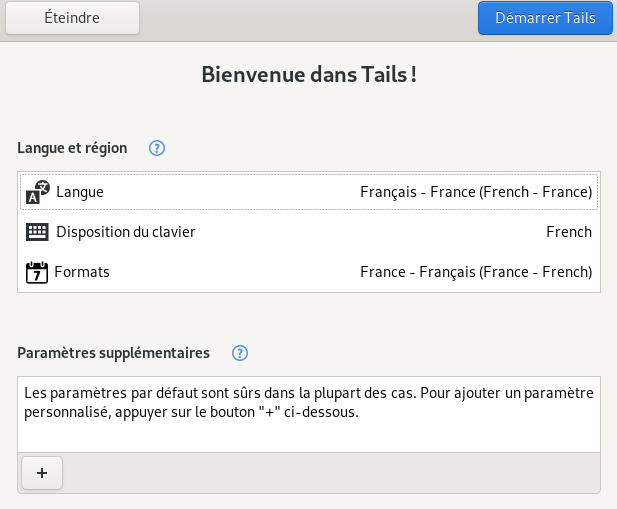Screen dimensions: 617x509
Task: Select the Langue row label
Action: [x=80, y=192]
